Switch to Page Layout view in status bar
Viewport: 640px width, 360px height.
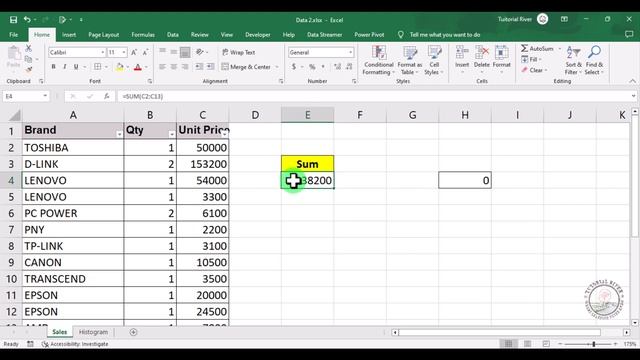pyautogui.click(x=527, y=344)
